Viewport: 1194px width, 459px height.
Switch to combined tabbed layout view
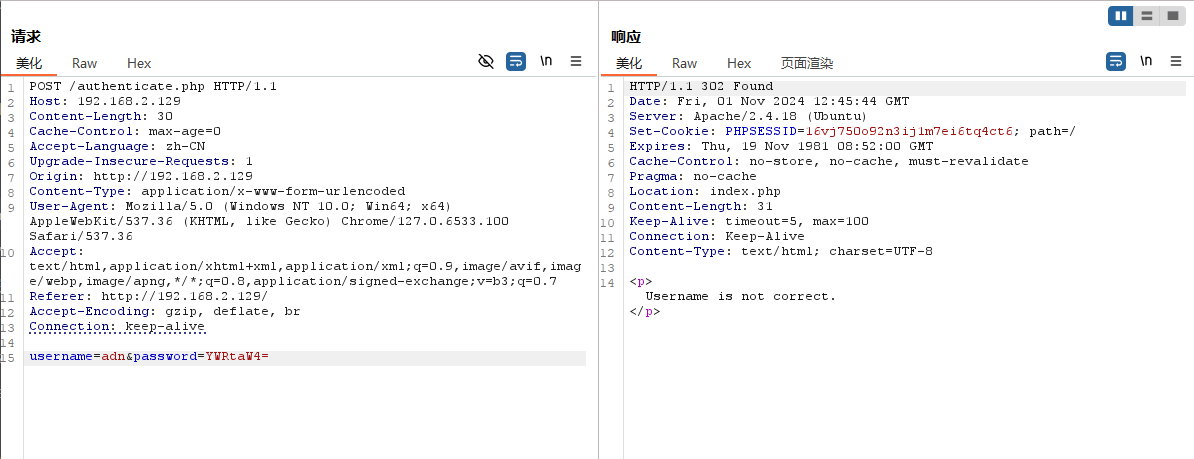click(x=1171, y=16)
